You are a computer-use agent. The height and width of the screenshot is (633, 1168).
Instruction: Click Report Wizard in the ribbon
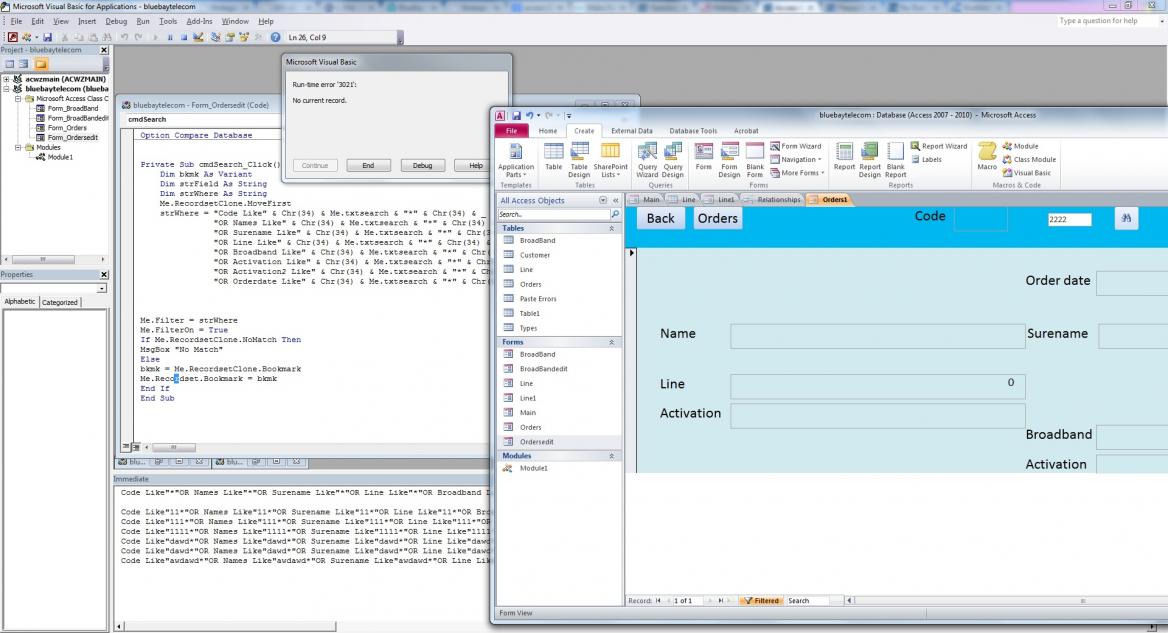pyautogui.click(x=939, y=146)
